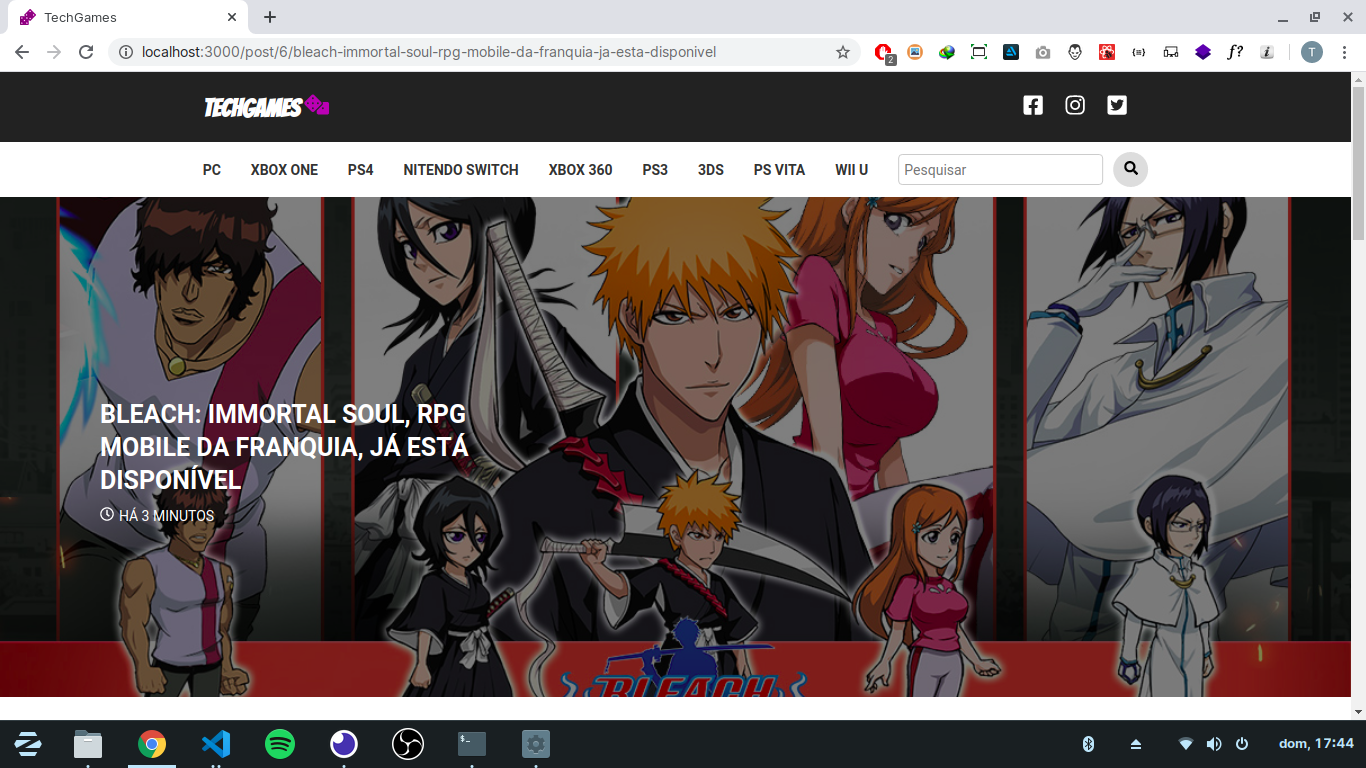Open the TechGames Twitter icon
This screenshot has width=1366, height=768.
pyautogui.click(x=1117, y=105)
